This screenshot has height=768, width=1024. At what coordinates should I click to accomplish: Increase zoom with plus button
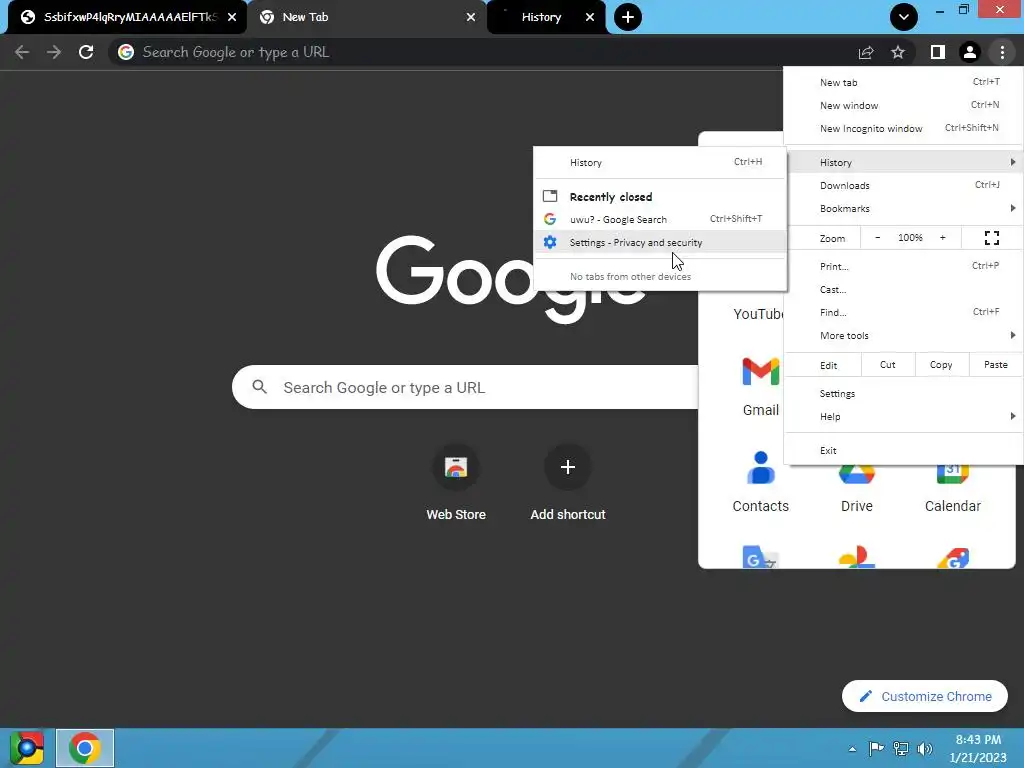click(942, 238)
